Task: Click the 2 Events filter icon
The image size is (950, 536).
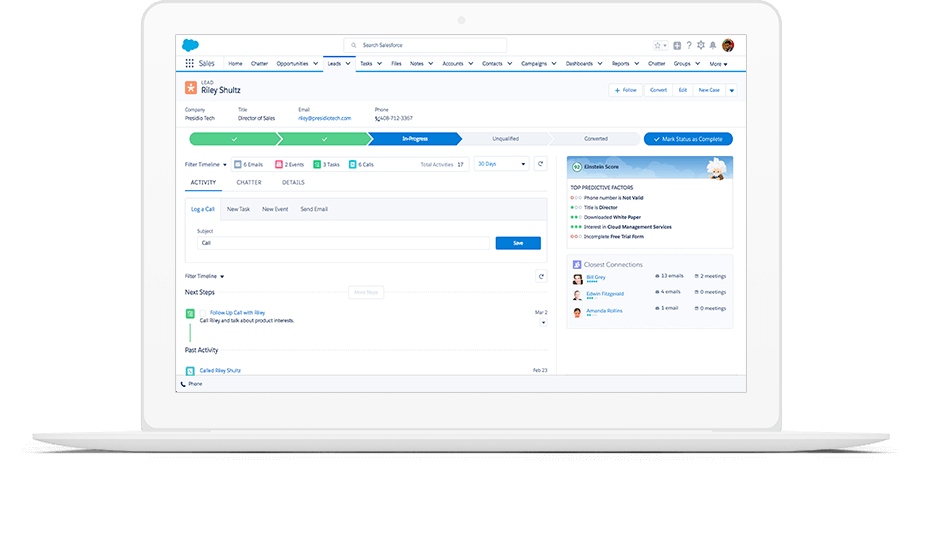Action: [279, 164]
